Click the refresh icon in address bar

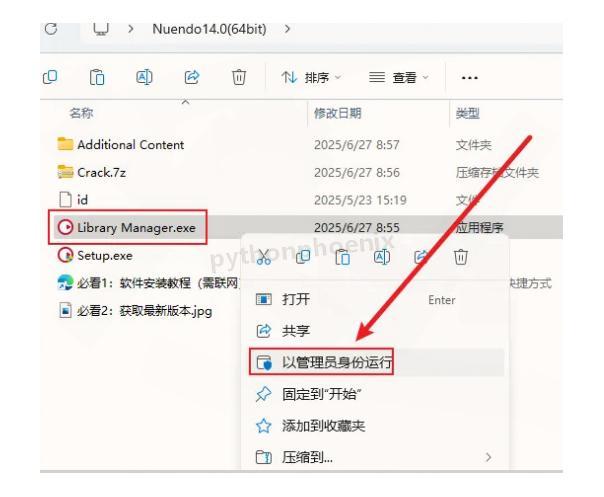coord(51,29)
